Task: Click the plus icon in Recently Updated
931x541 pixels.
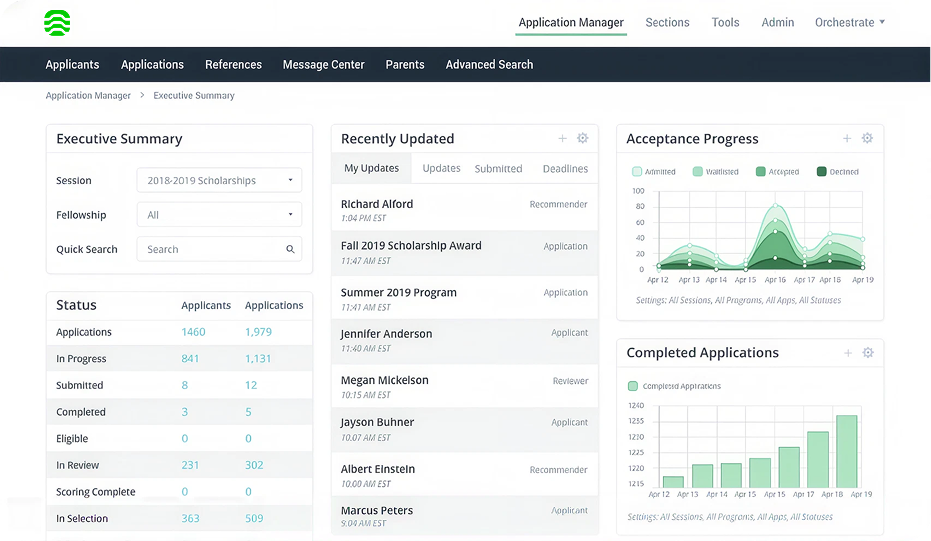Action: pyautogui.click(x=562, y=138)
